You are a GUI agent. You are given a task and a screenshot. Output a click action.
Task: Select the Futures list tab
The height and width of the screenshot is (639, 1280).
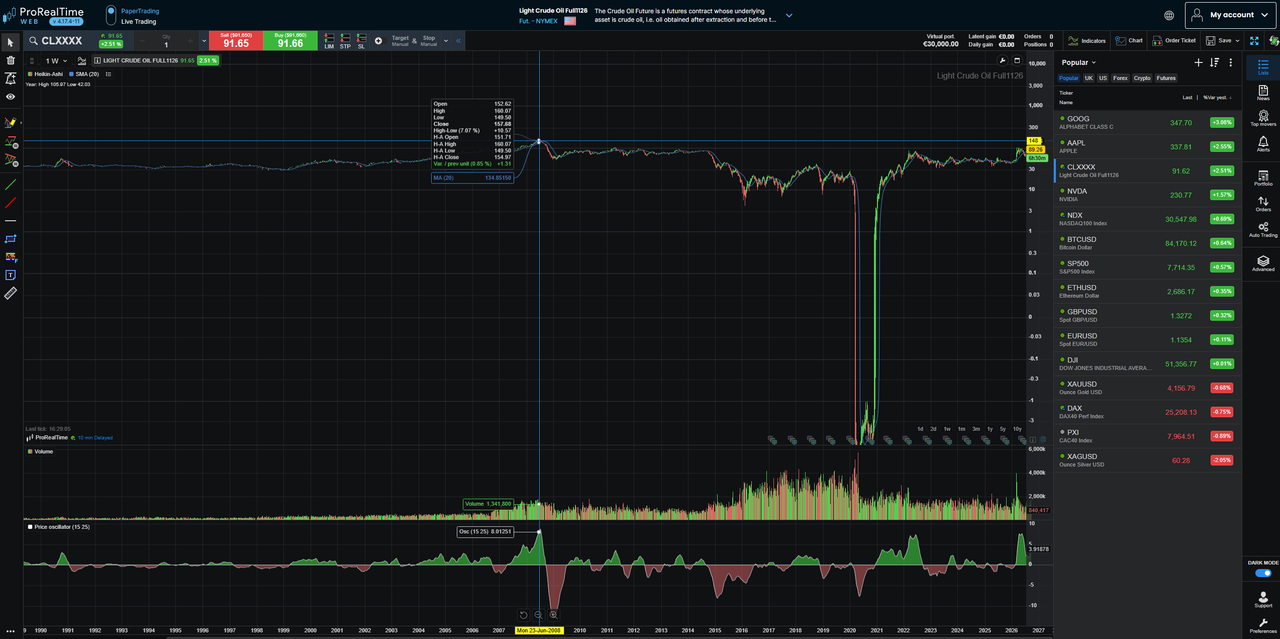[1166, 78]
